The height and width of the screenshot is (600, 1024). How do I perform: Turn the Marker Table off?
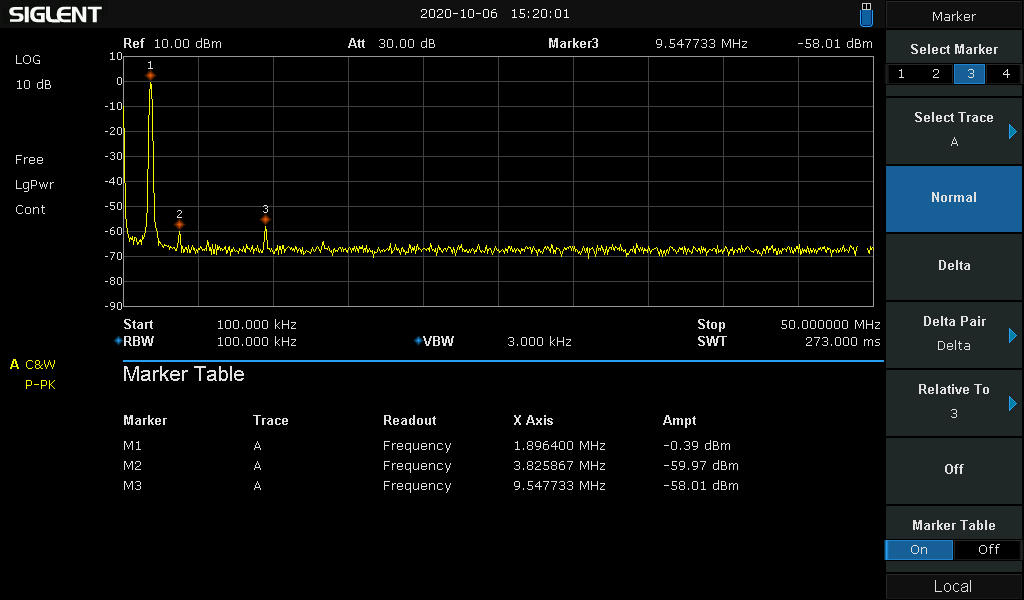pos(987,549)
